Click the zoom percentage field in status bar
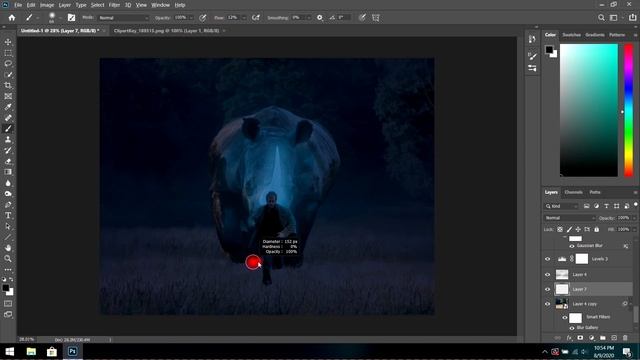Viewport: 640px width, 360px height. pos(27,339)
